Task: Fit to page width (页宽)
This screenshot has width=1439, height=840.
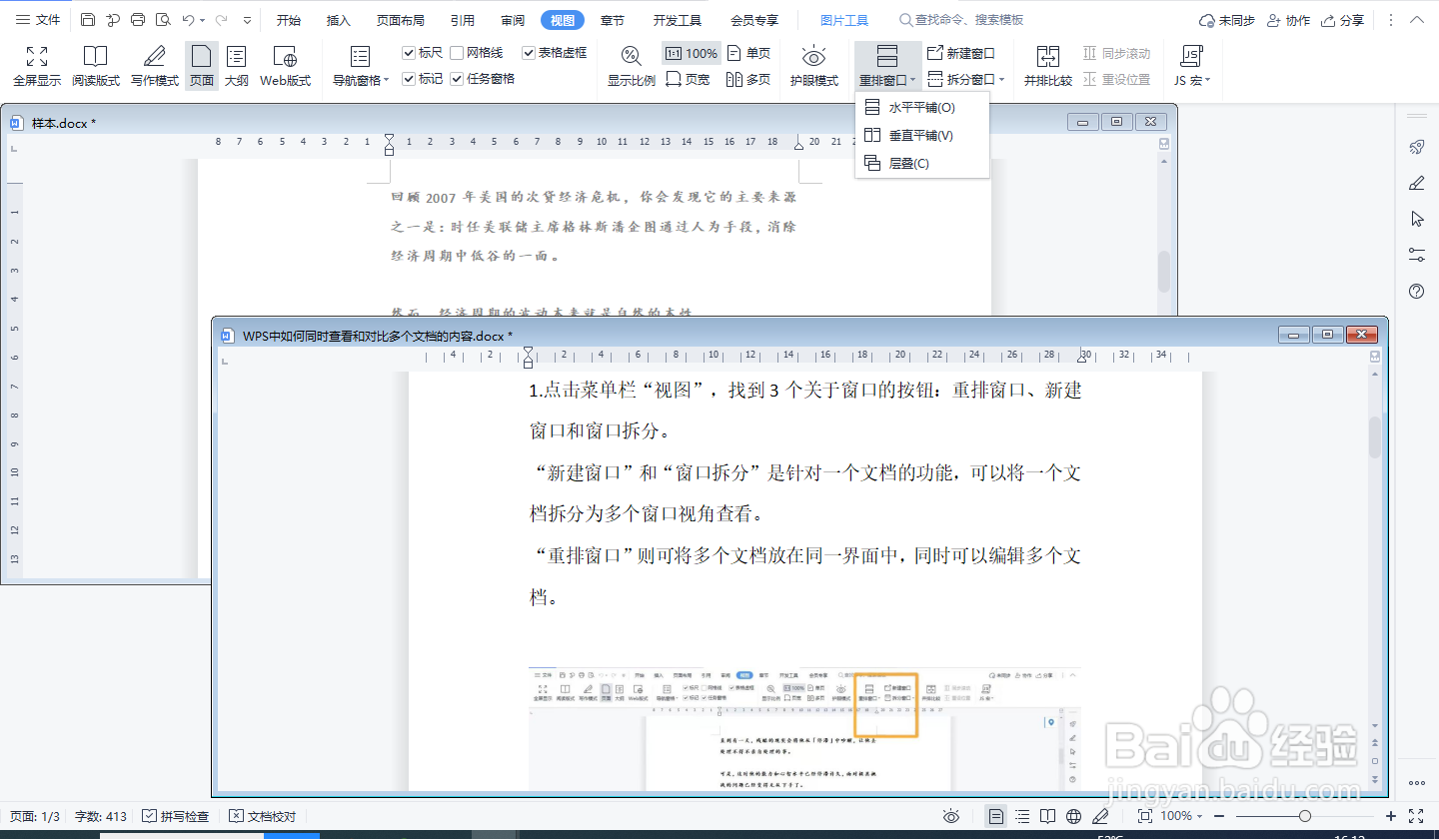Action: pos(688,80)
